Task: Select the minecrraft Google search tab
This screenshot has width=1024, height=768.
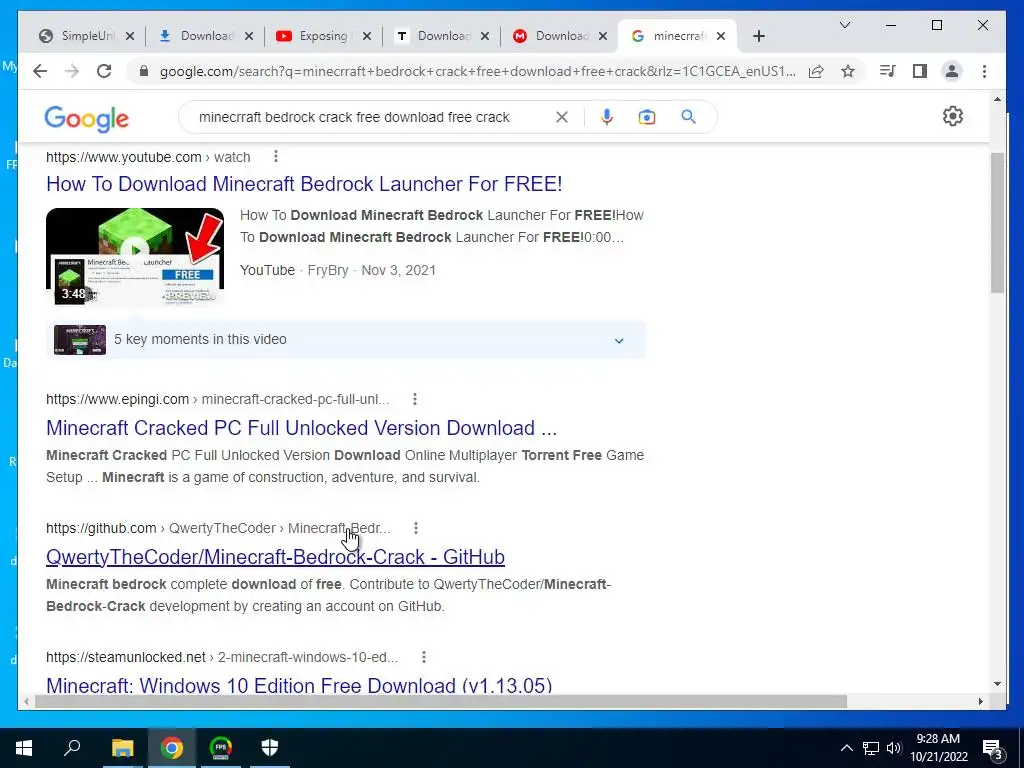Action: pos(677,36)
